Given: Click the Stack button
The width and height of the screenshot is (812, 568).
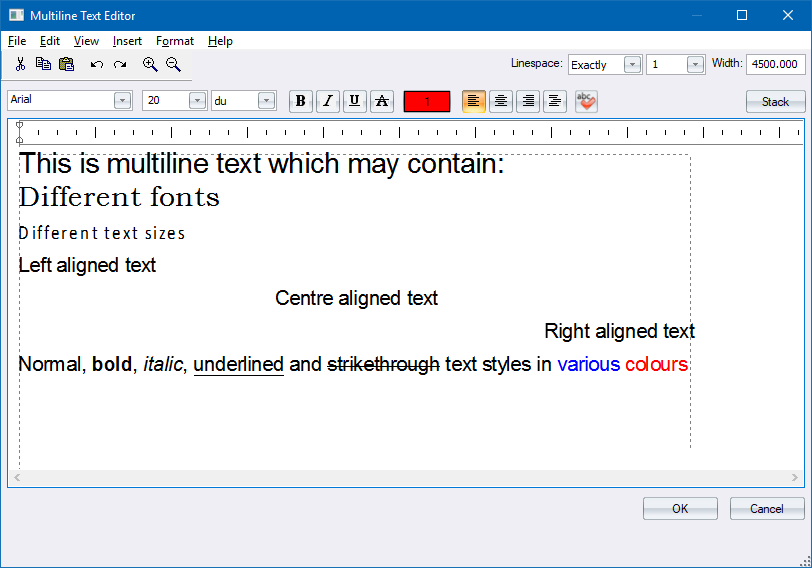Looking at the screenshot, I should tap(775, 101).
